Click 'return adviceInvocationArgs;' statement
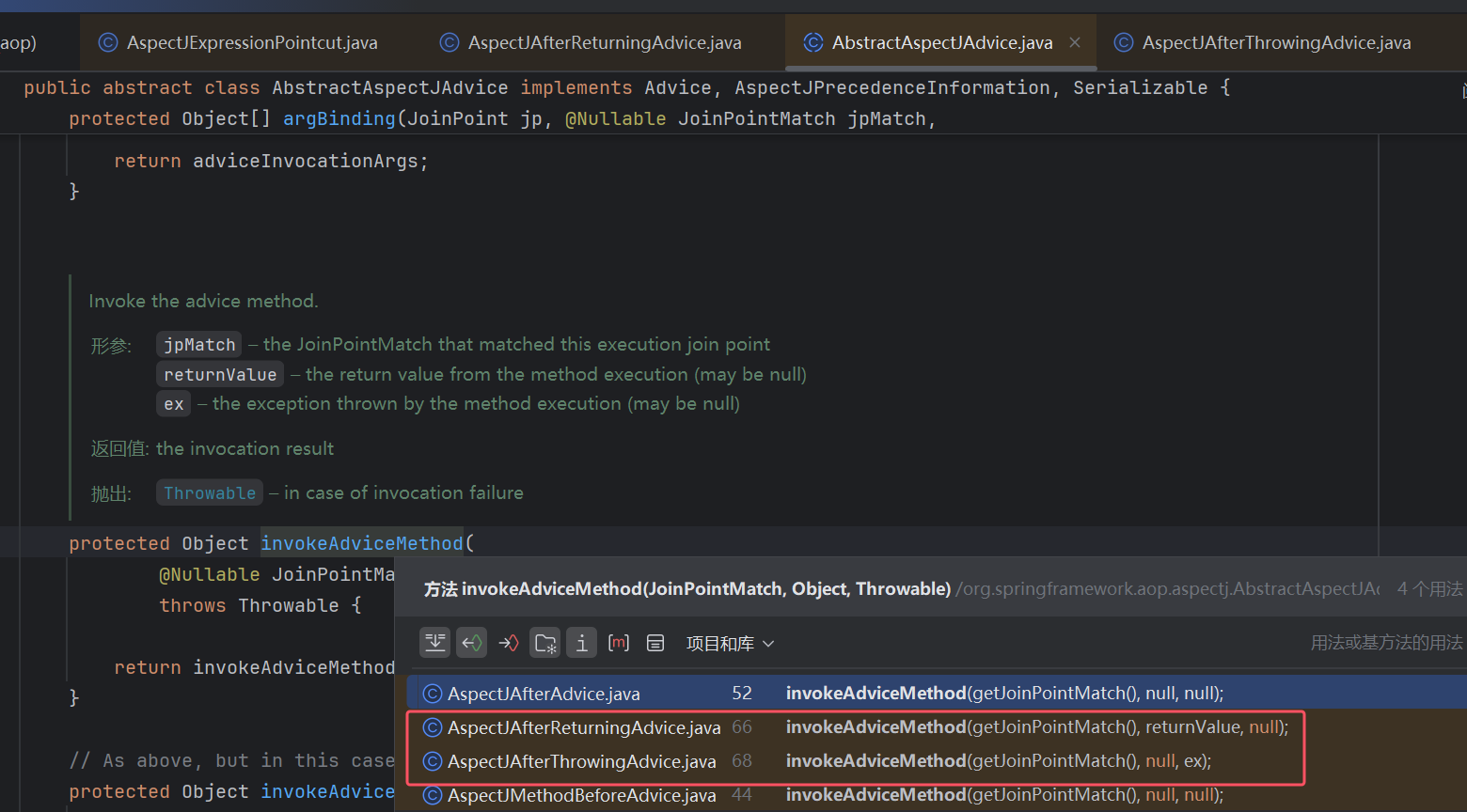This screenshot has width=1467, height=812. point(272,161)
